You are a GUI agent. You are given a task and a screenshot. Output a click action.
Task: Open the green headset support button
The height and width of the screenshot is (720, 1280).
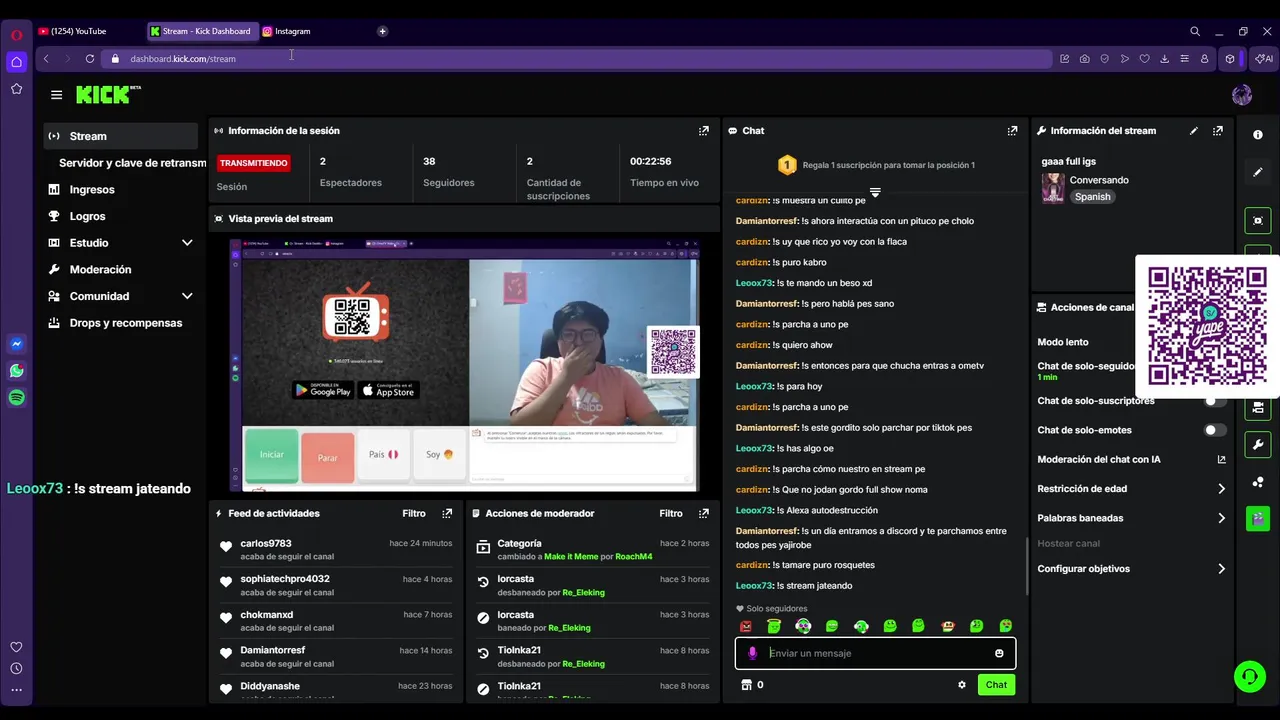(1249, 677)
